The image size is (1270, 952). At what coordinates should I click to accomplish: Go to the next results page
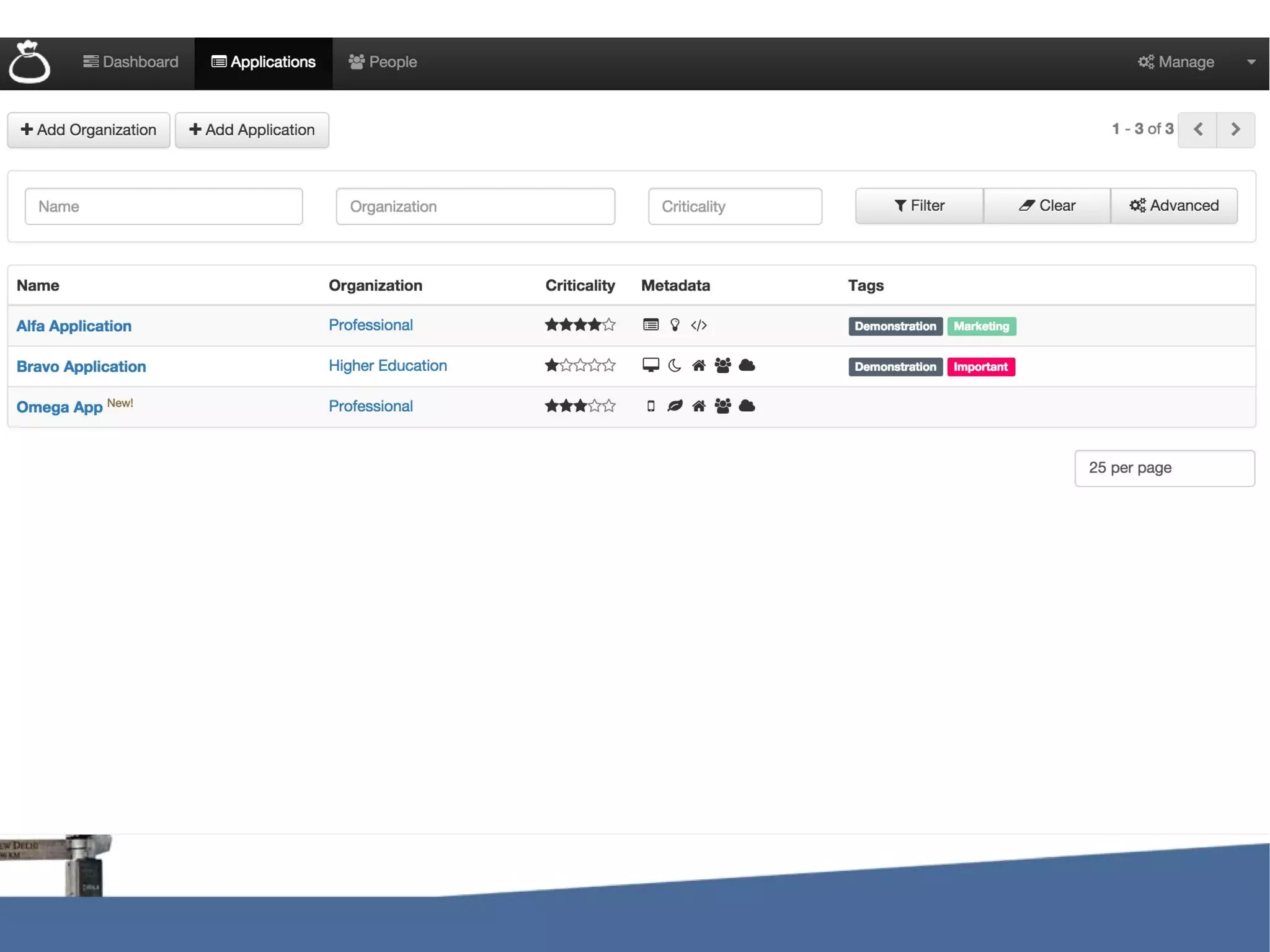[x=1235, y=130]
